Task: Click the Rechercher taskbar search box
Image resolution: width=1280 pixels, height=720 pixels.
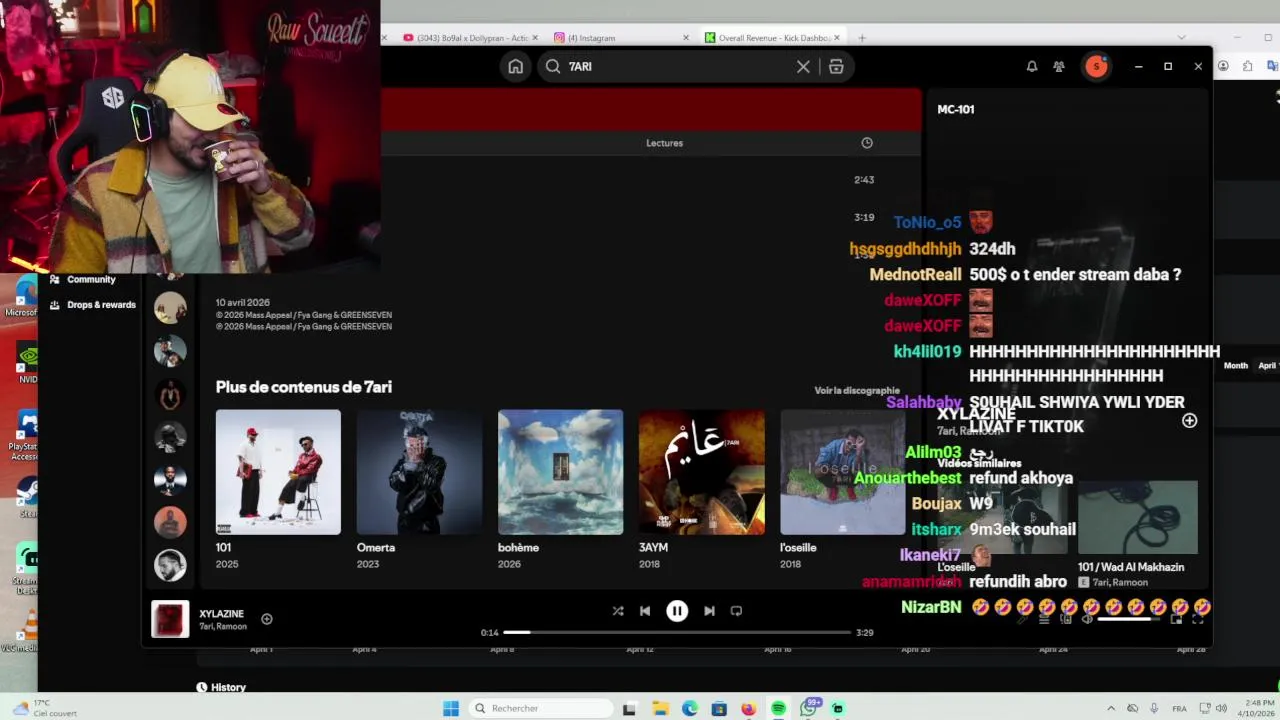Action: [541, 709]
